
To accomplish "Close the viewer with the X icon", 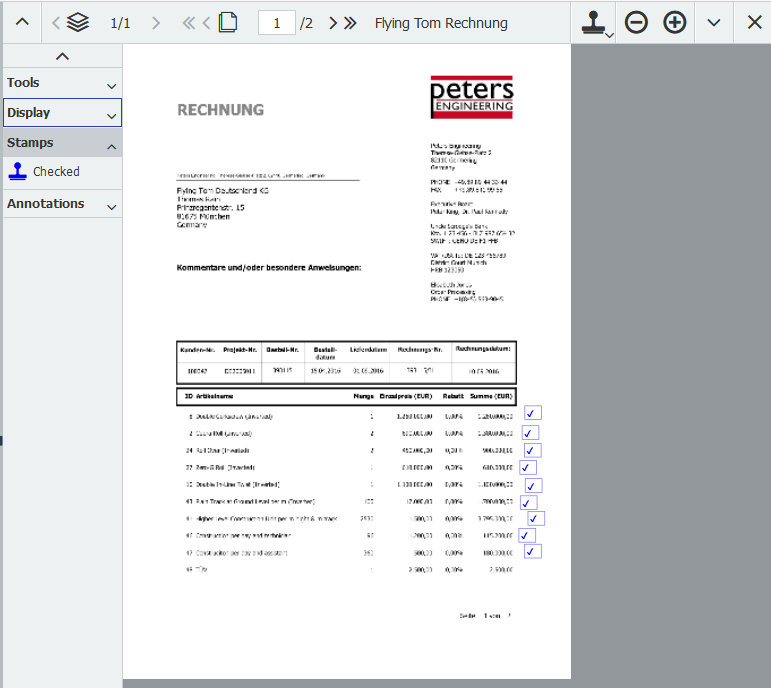I will tap(754, 22).
